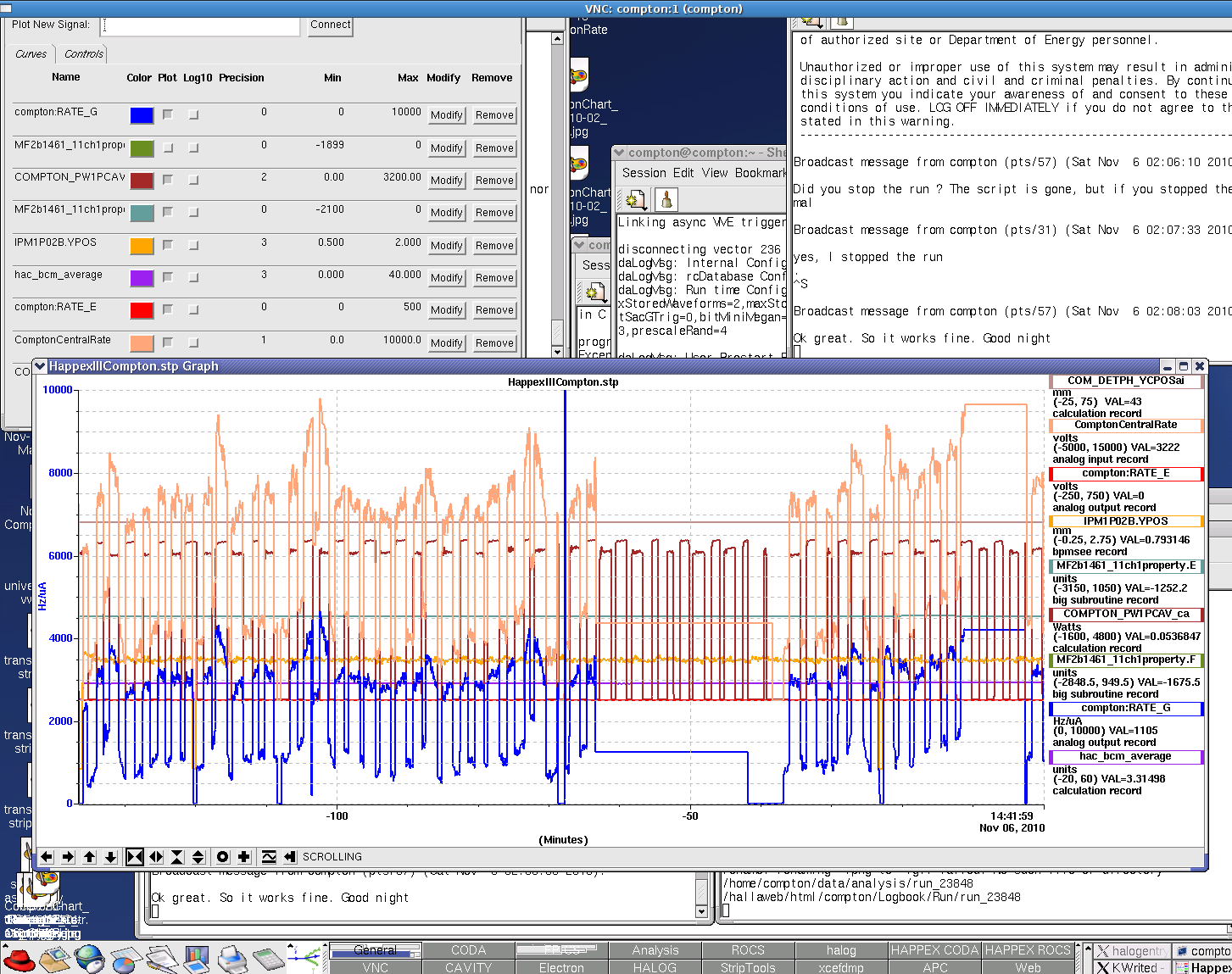Click scroll-down arrow of bottom message terminal
1232x974 pixels.
pyautogui.click(x=701, y=911)
